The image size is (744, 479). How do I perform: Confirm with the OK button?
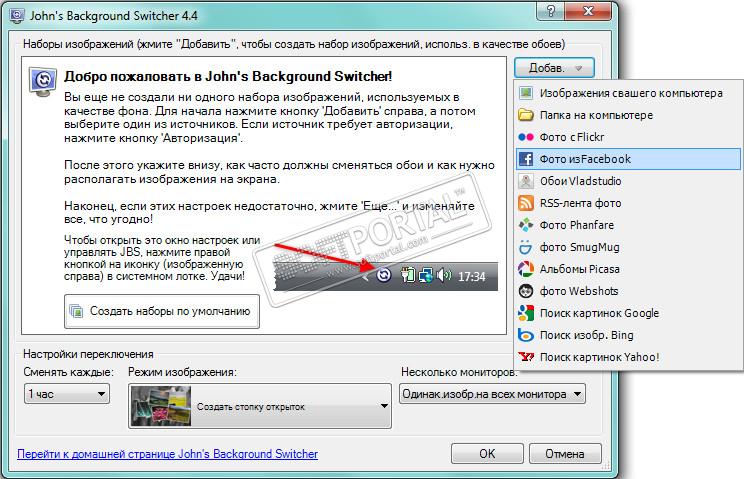[487, 453]
